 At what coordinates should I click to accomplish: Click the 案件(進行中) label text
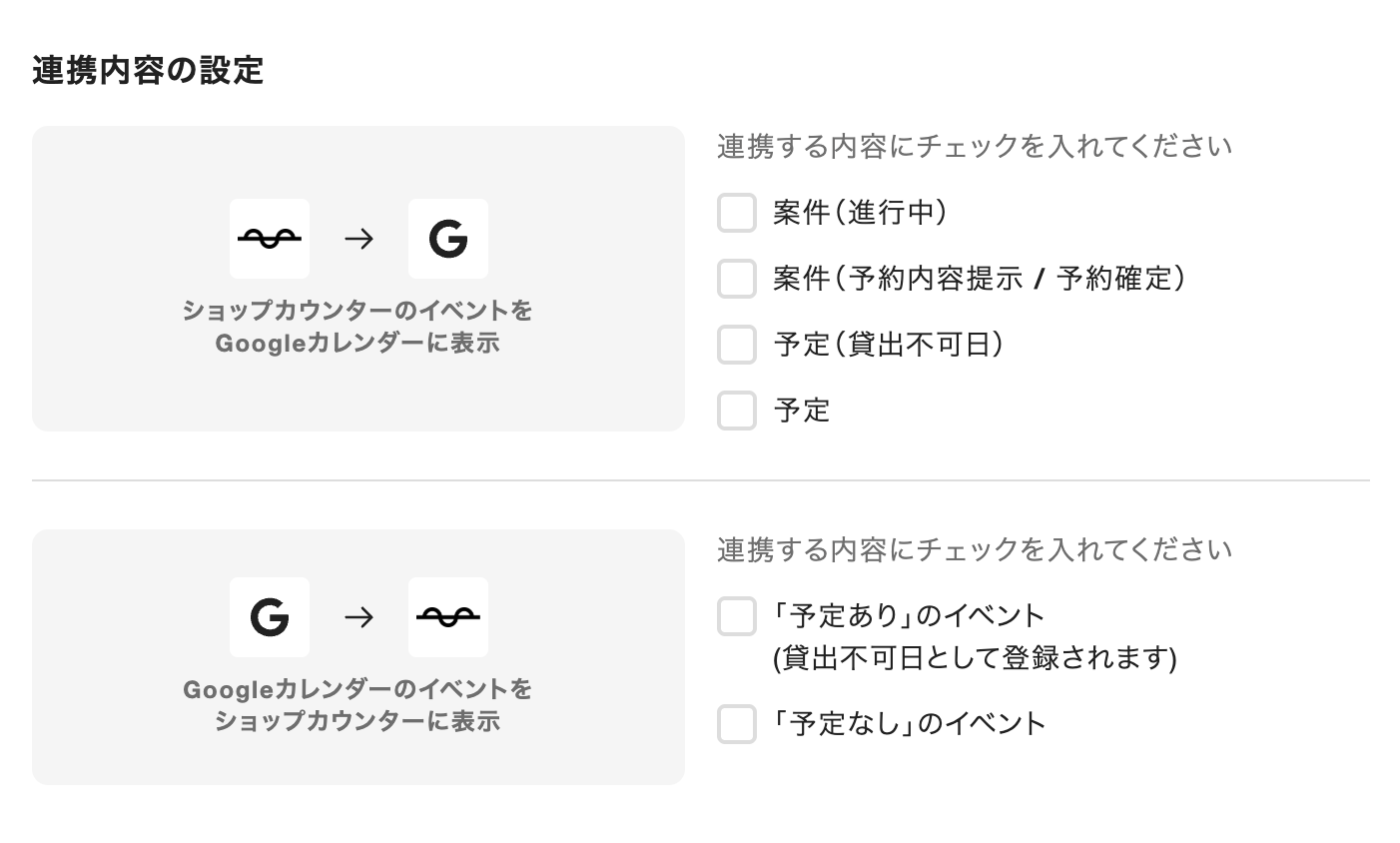(860, 213)
